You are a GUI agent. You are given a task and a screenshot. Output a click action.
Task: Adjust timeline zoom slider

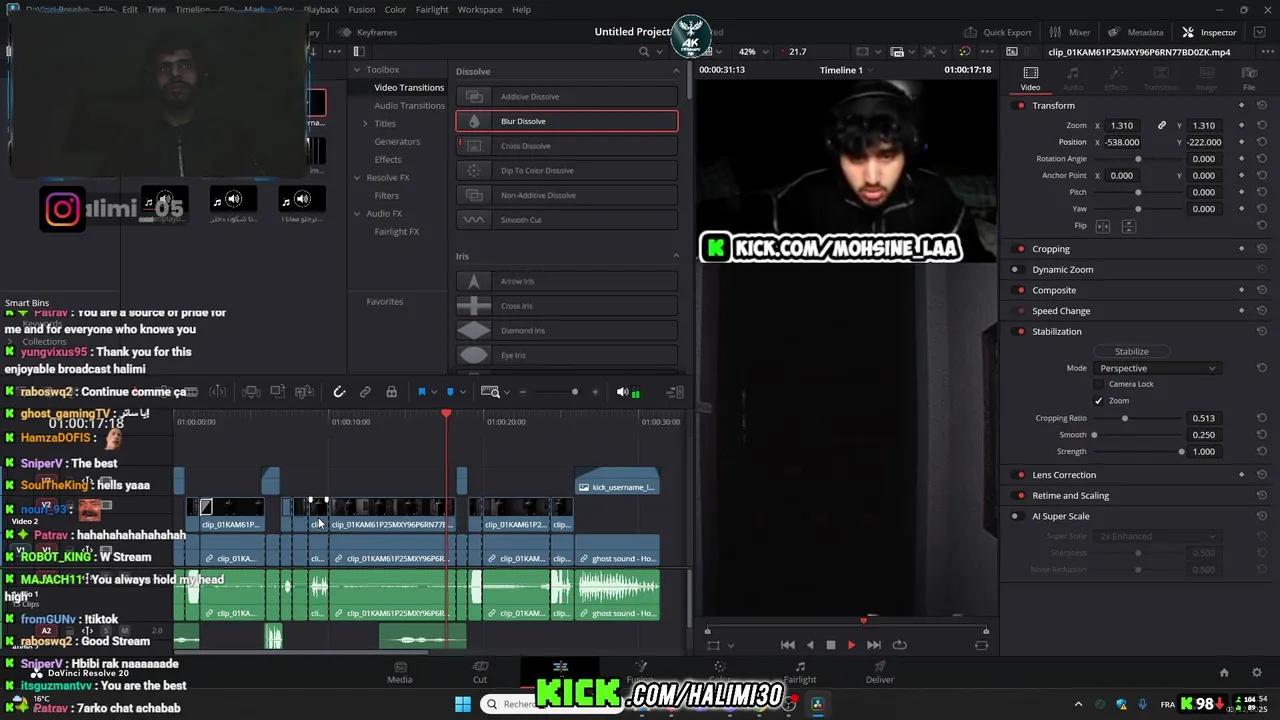click(574, 392)
